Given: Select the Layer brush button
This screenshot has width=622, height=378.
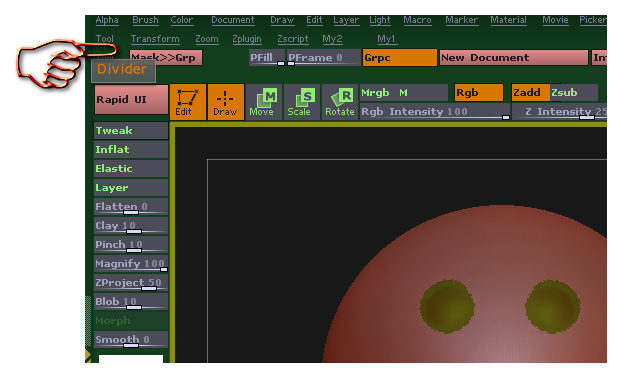Looking at the screenshot, I should click(131, 188).
